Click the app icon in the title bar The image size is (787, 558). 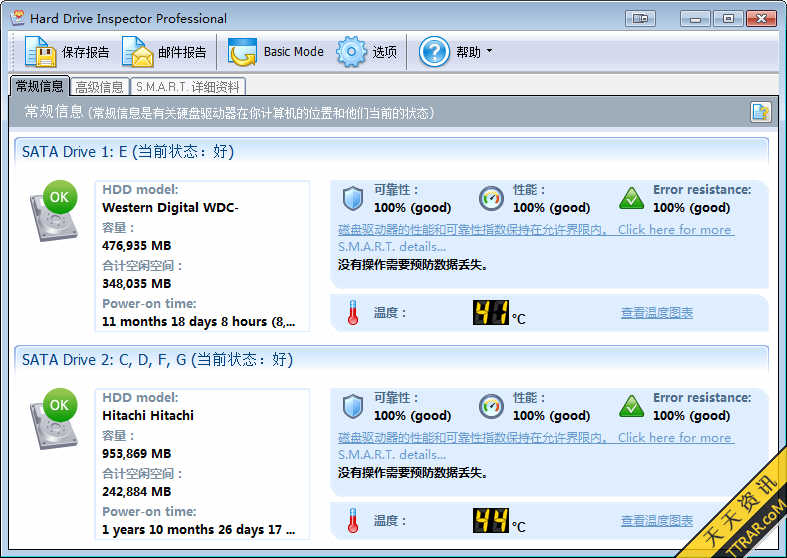tap(18, 18)
